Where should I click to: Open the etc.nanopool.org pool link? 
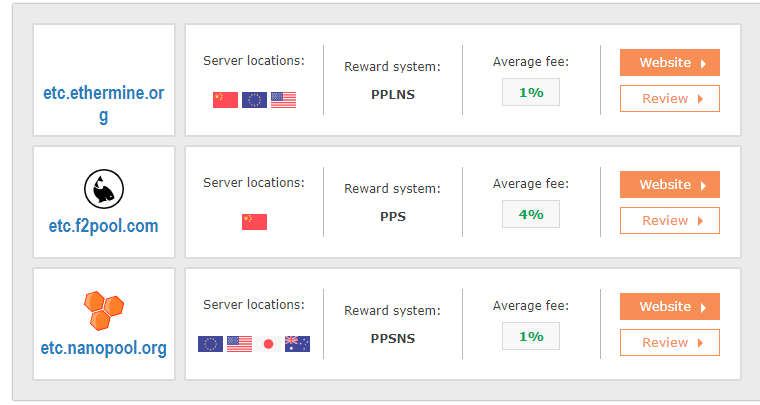tap(104, 348)
